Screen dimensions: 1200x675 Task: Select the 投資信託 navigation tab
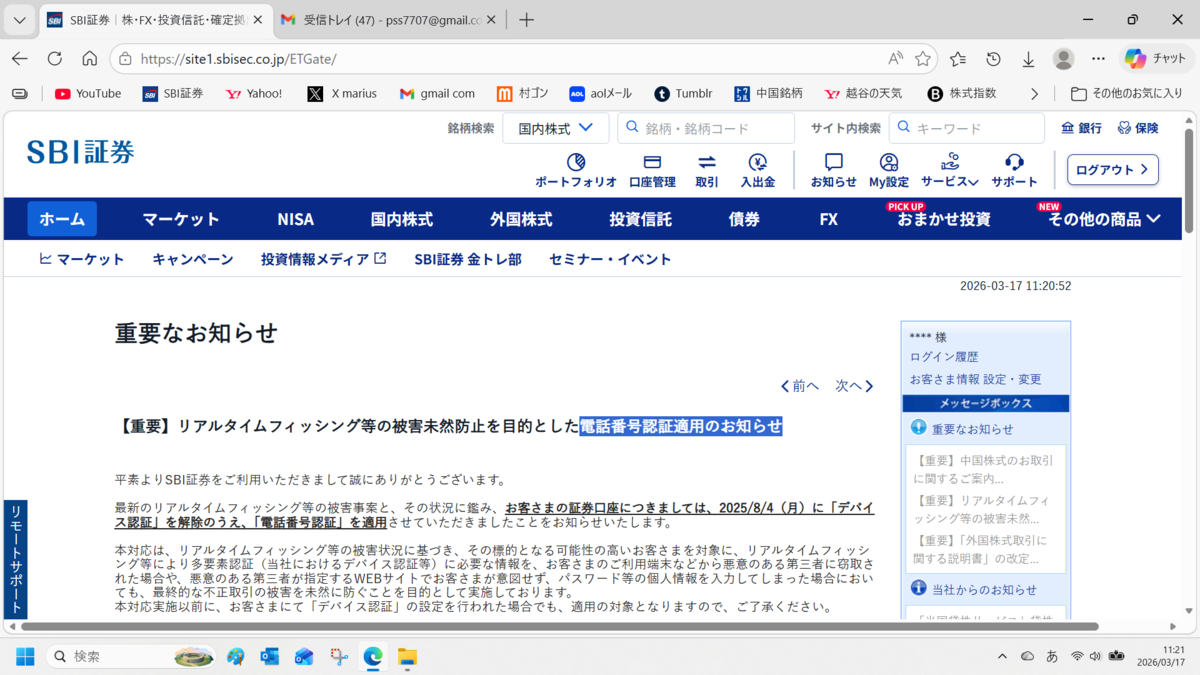640,219
